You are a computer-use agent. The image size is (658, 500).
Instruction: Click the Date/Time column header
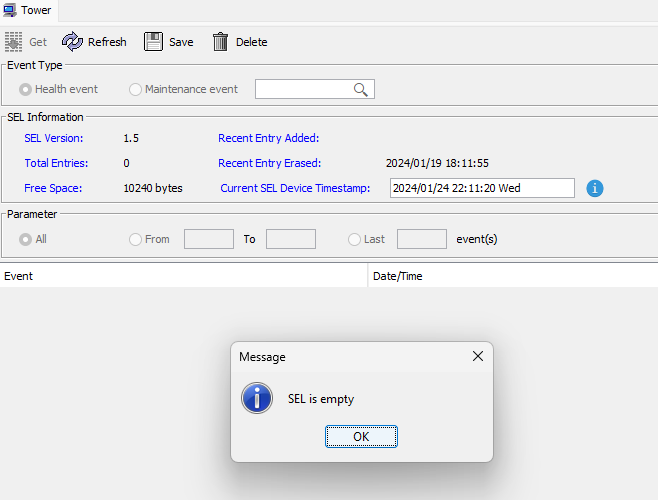click(x=513, y=276)
